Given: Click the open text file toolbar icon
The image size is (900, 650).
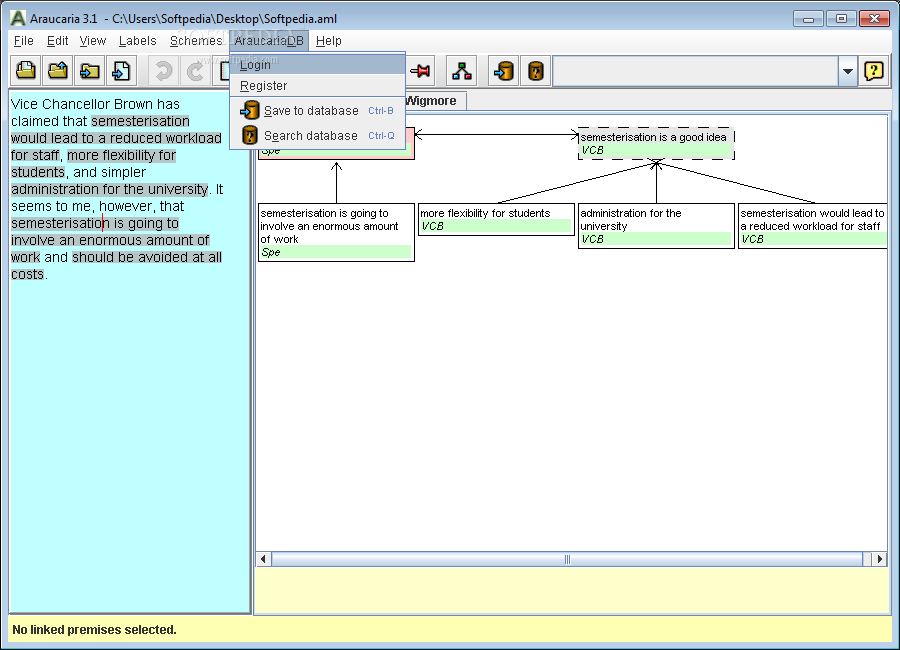Looking at the screenshot, I should tap(26, 71).
